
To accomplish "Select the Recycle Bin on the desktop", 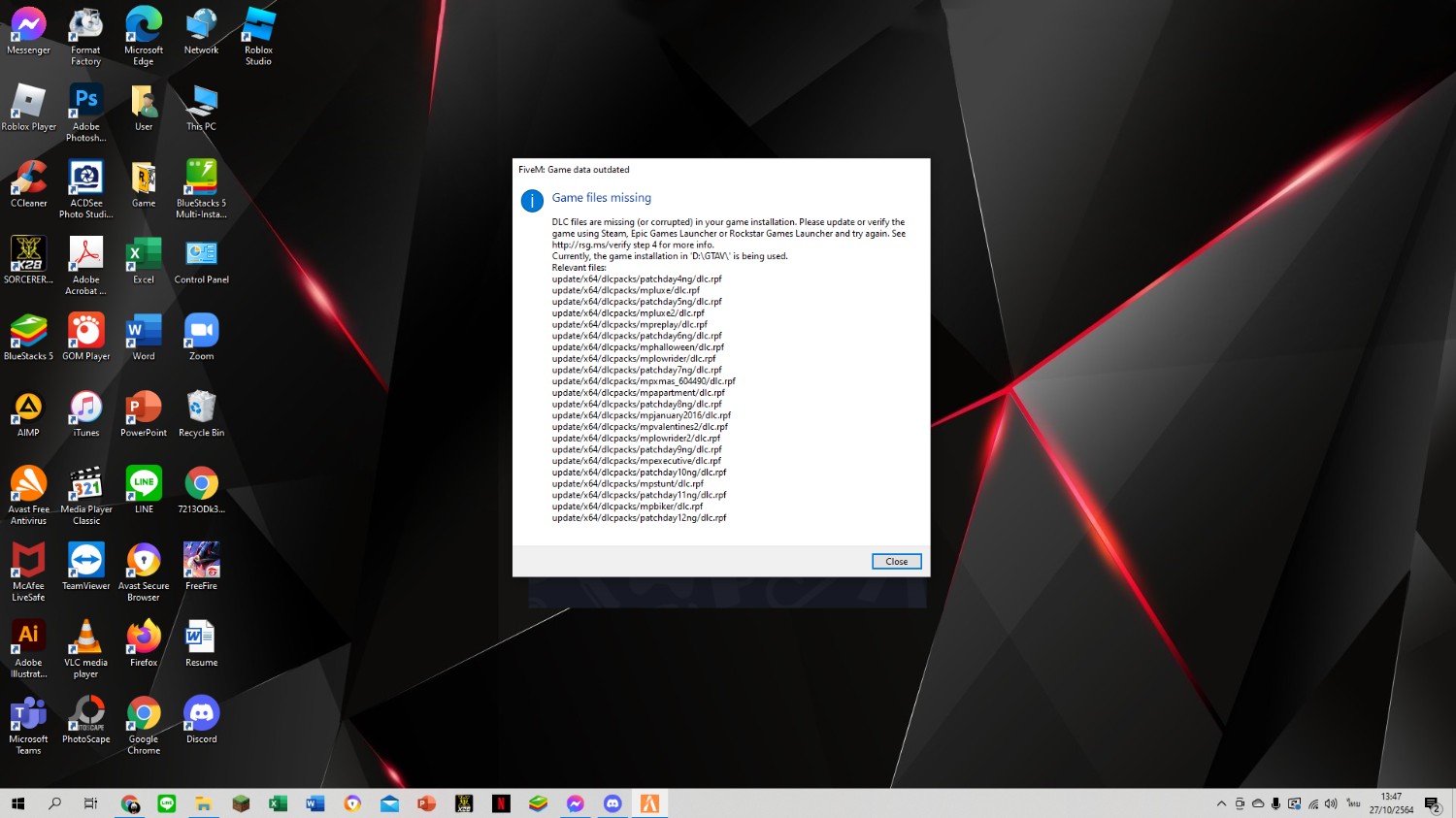I will [201, 415].
